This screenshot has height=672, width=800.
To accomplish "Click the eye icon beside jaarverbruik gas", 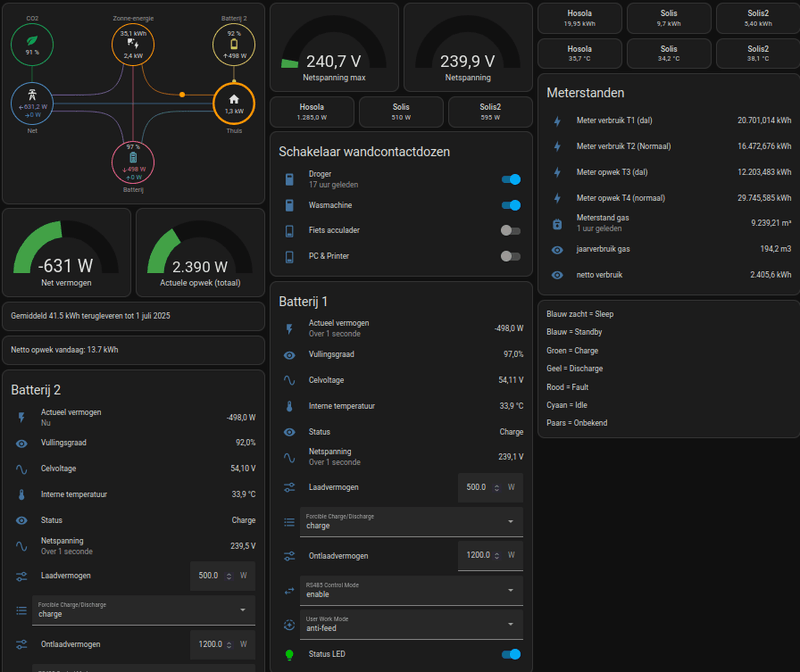I will [x=557, y=250].
